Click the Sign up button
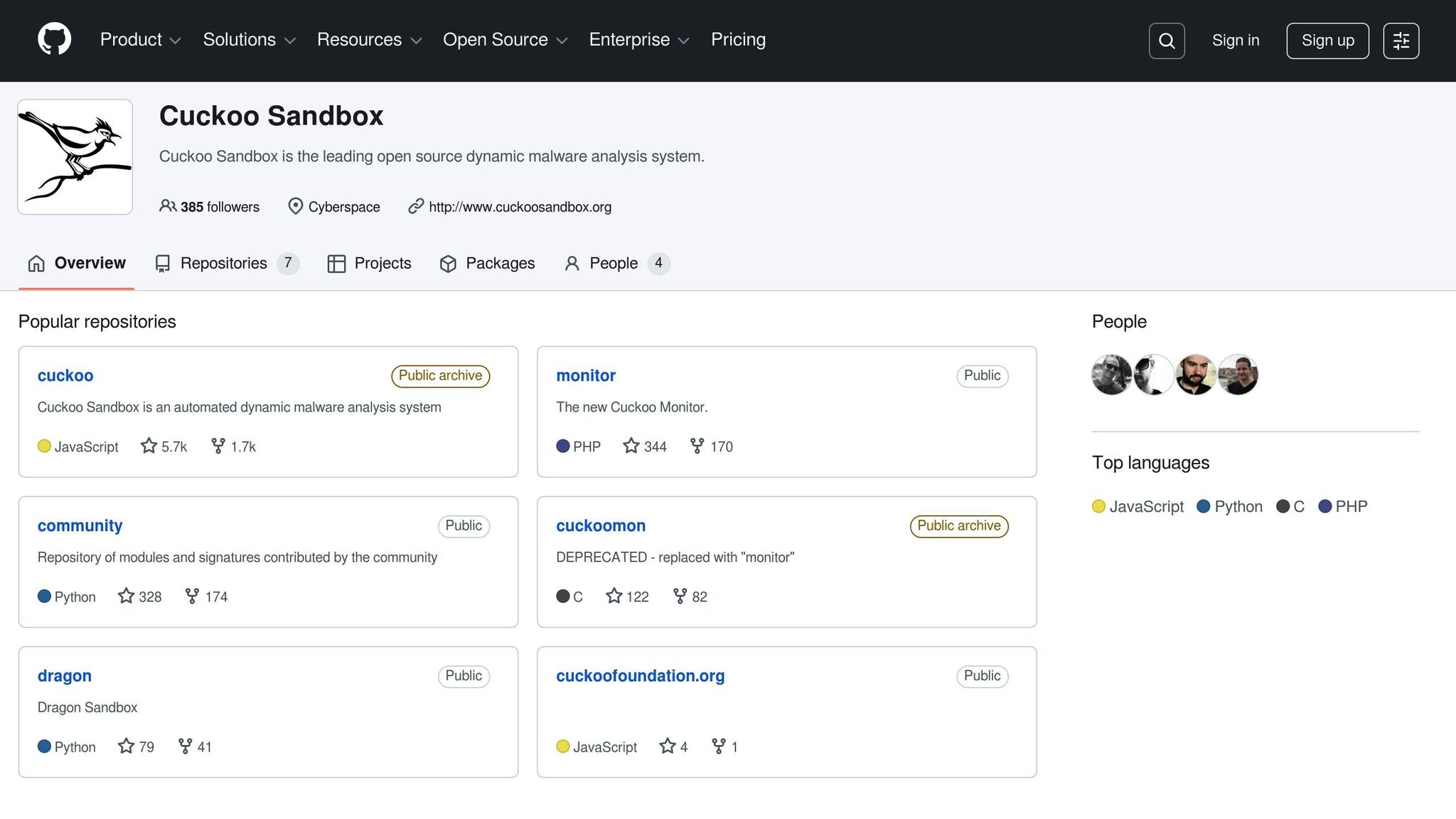 (x=1327, y=41)
